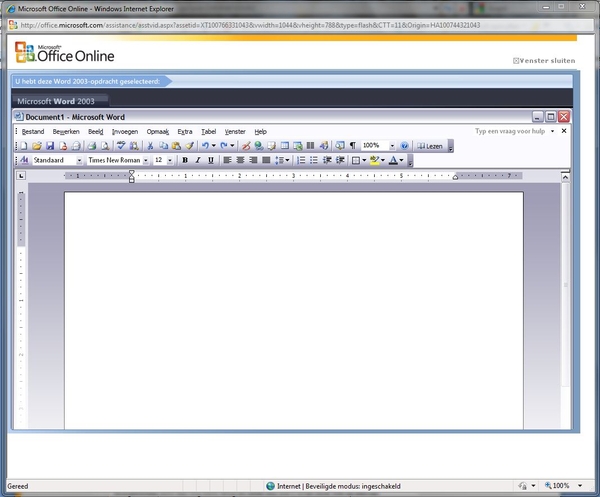600x497 pixels.
Task: Open the Bewerken menu
Action: pyautogui.click(x=66, y=132)
